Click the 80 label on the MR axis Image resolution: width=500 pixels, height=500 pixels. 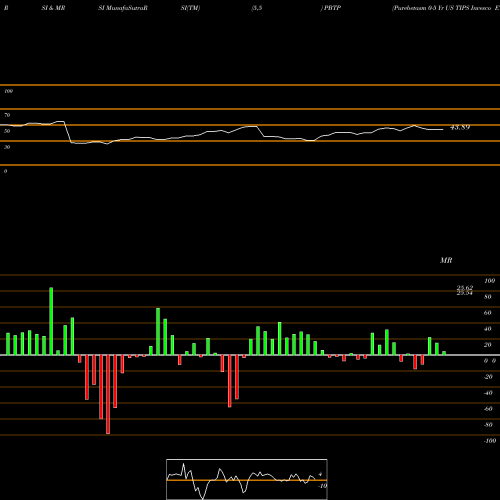click(488, 297)
